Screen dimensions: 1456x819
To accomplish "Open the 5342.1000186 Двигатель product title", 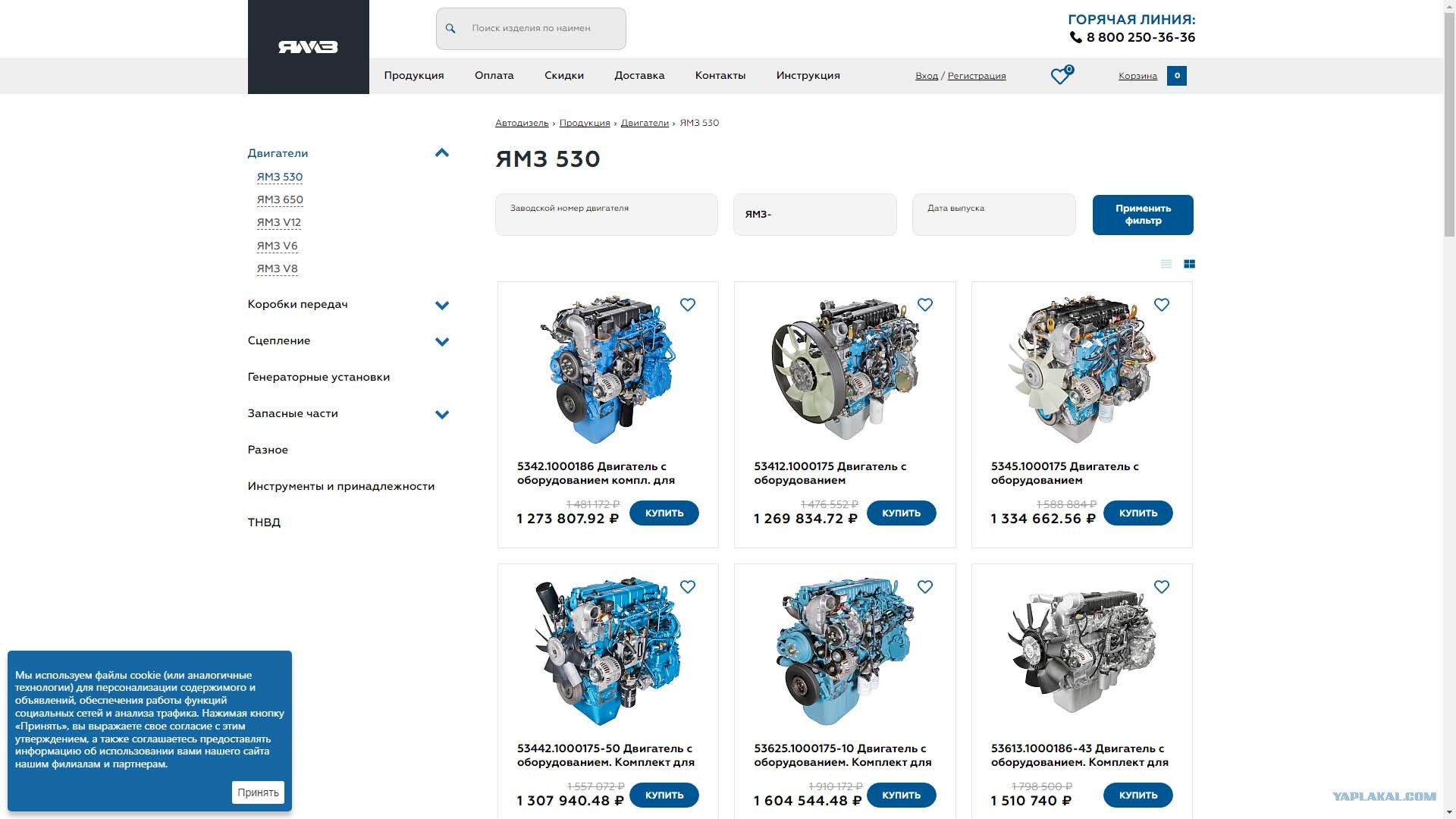I will [596, 473].
